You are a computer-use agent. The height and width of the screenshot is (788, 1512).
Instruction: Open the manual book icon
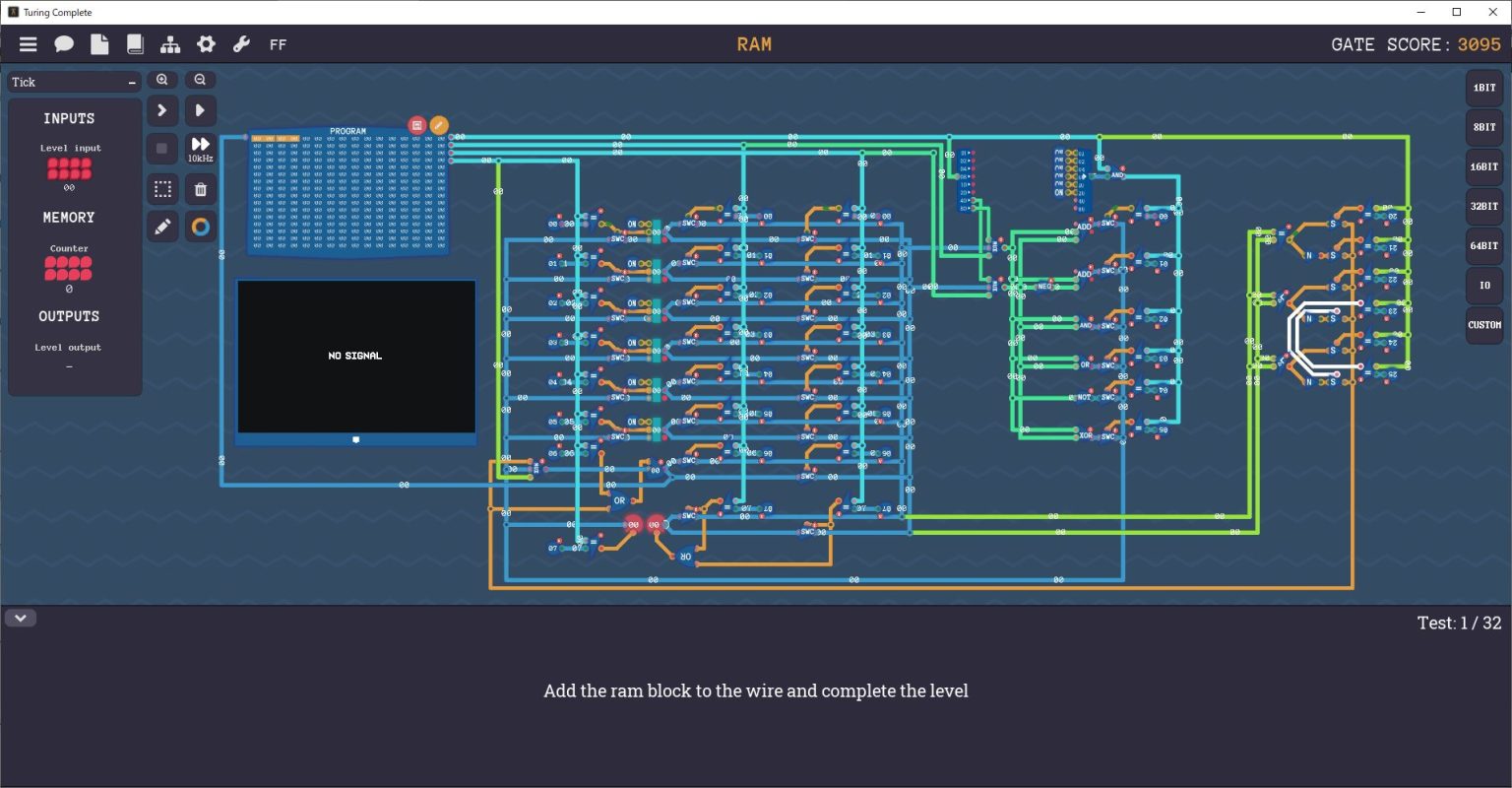click(x=135, y=44)
